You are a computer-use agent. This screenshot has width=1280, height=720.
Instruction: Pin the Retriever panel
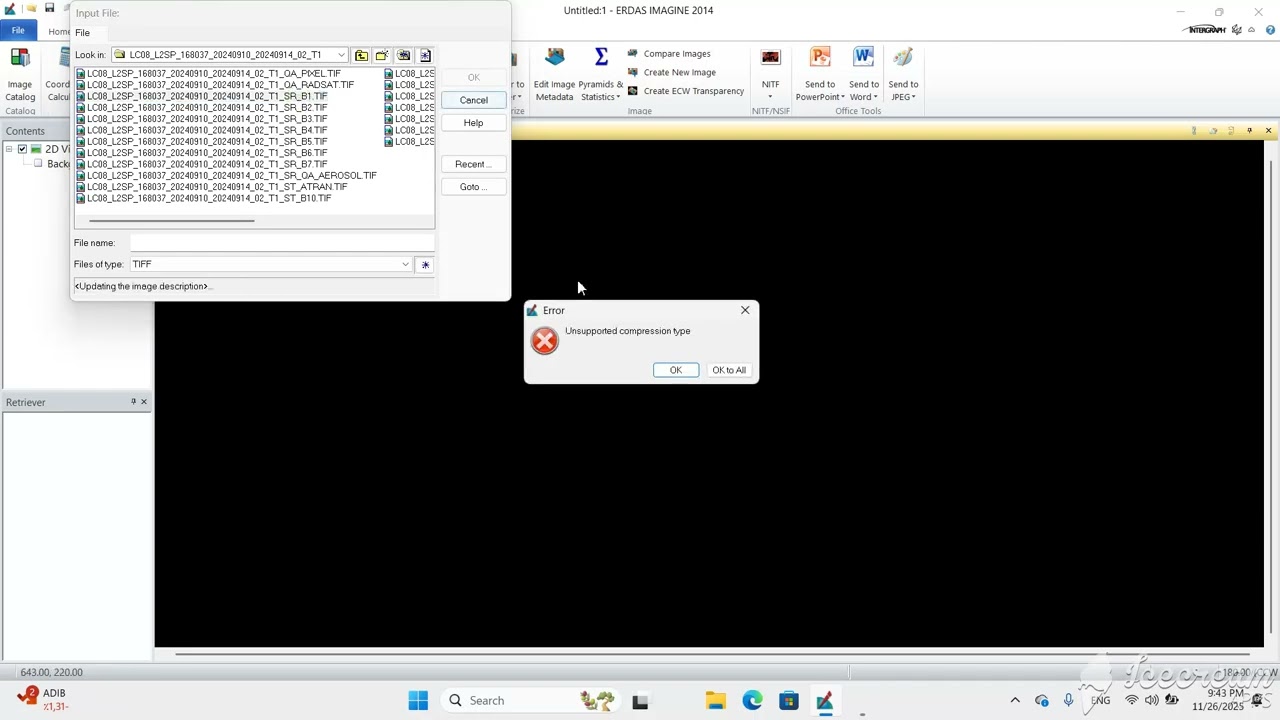[x=133, y=402]
